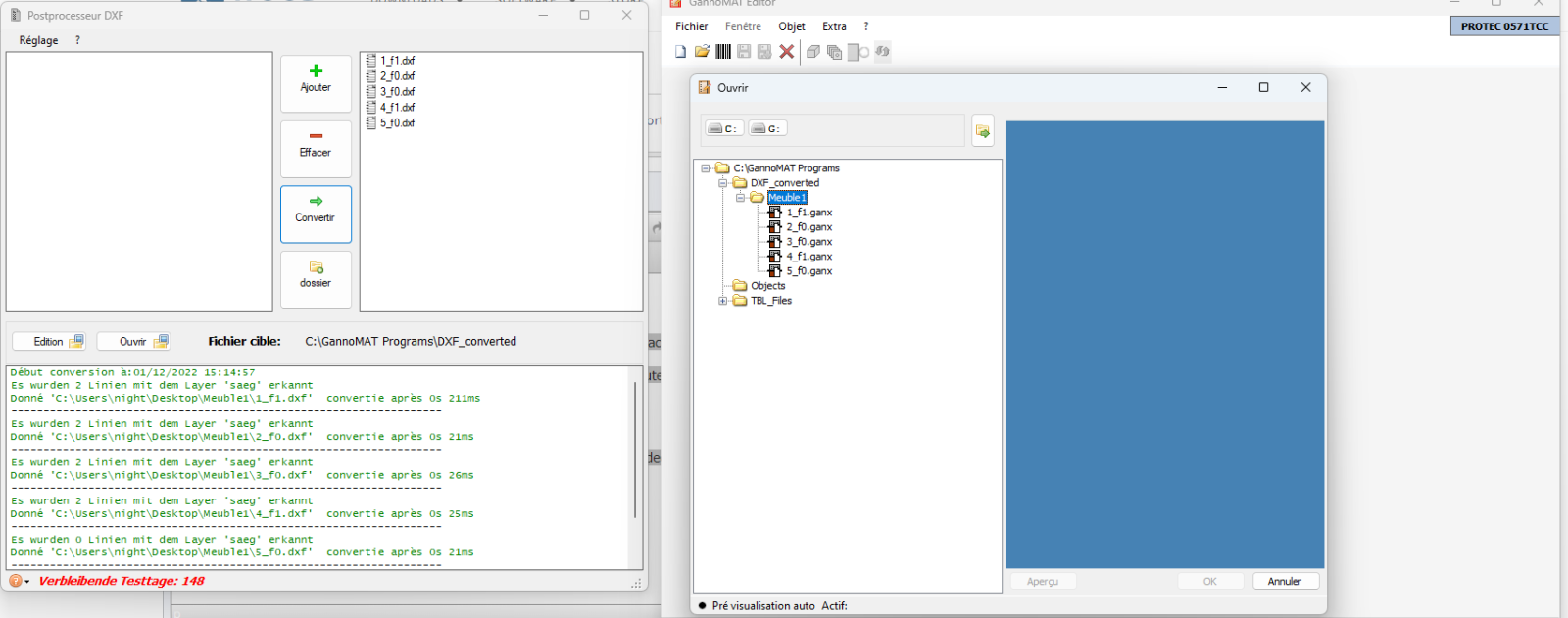
Task: Open the Extra menu in GannoMAT Editor
Action: (834, 26)
